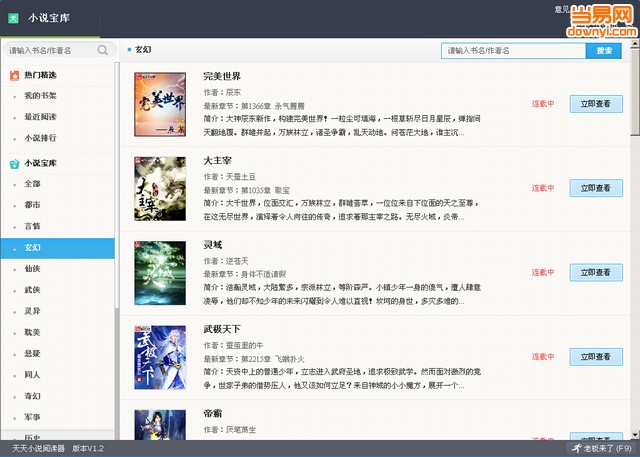Open 我的书架 in the sidebar
The image size is (640, 457).
(x=41, y=96)
